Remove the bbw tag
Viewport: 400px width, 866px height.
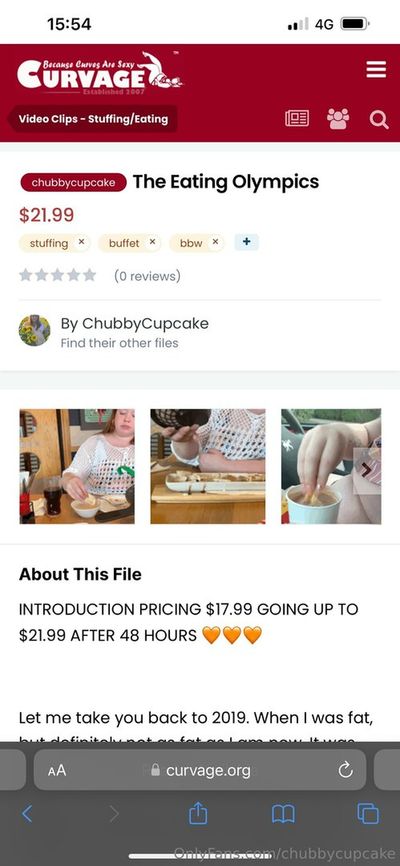point(215,242)
